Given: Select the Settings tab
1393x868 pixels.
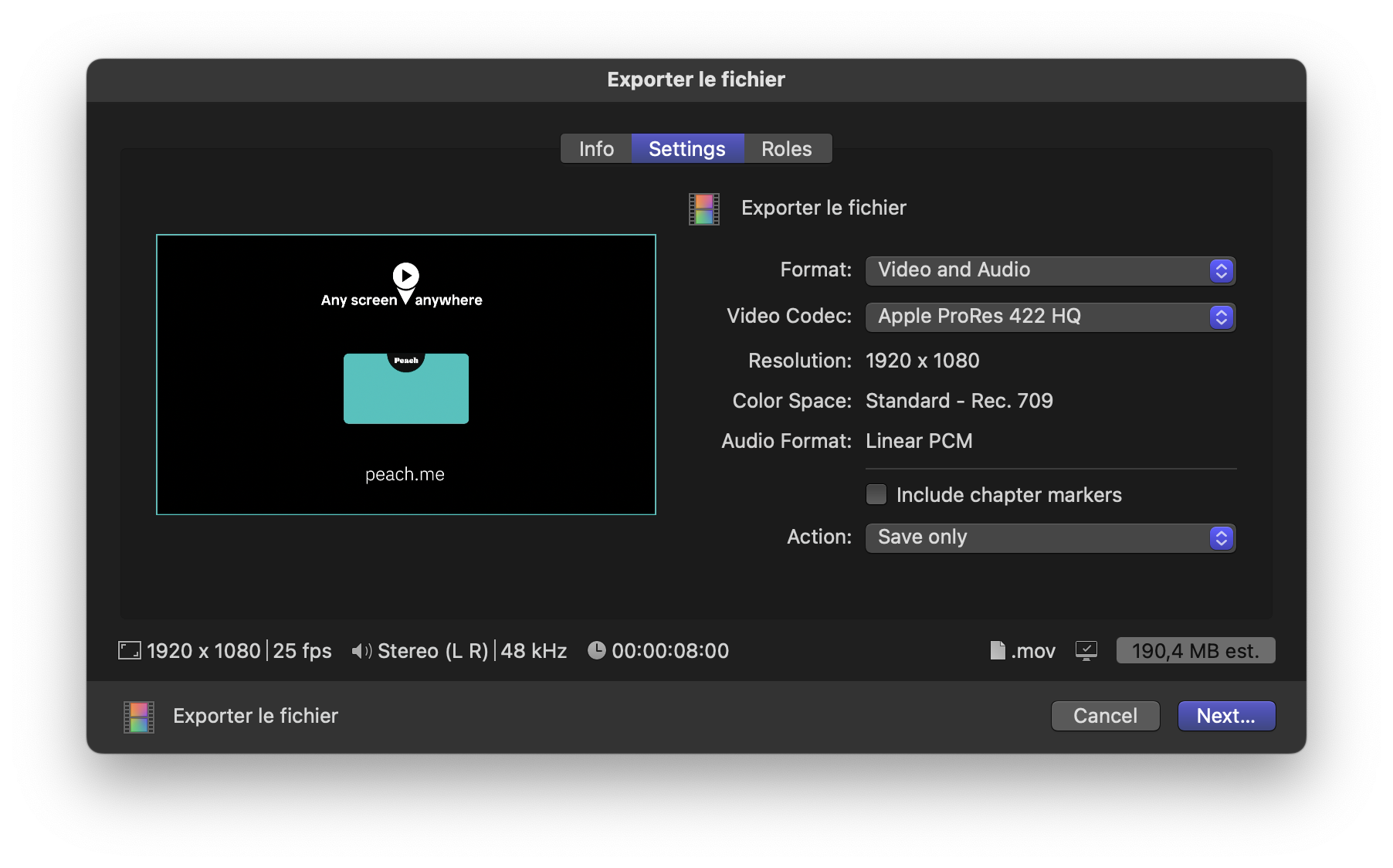Looking at the screenshot, I should [x=687, y=148].
